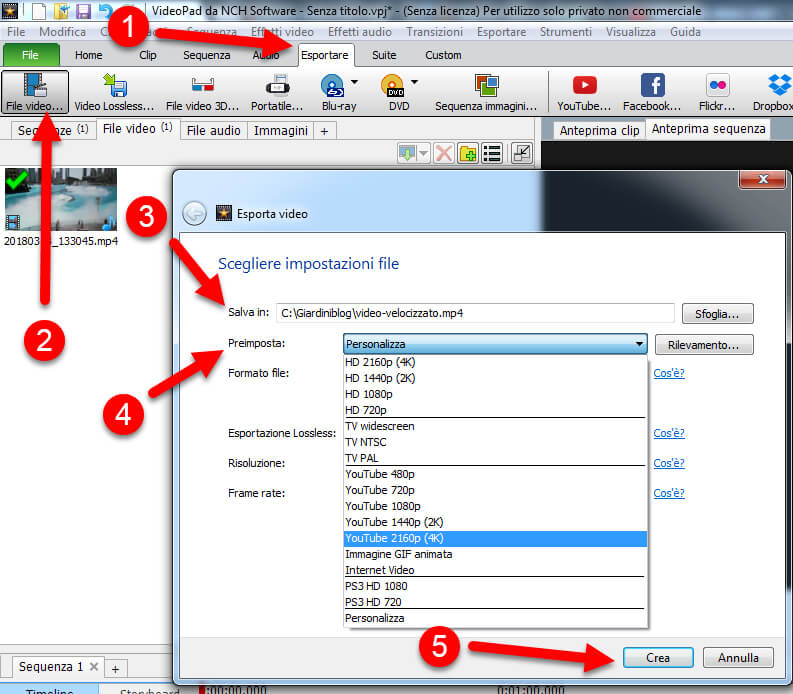Open the green File tab
This screenshot has width=793, height=694.
pyautogui.click(x=31, y=55)
